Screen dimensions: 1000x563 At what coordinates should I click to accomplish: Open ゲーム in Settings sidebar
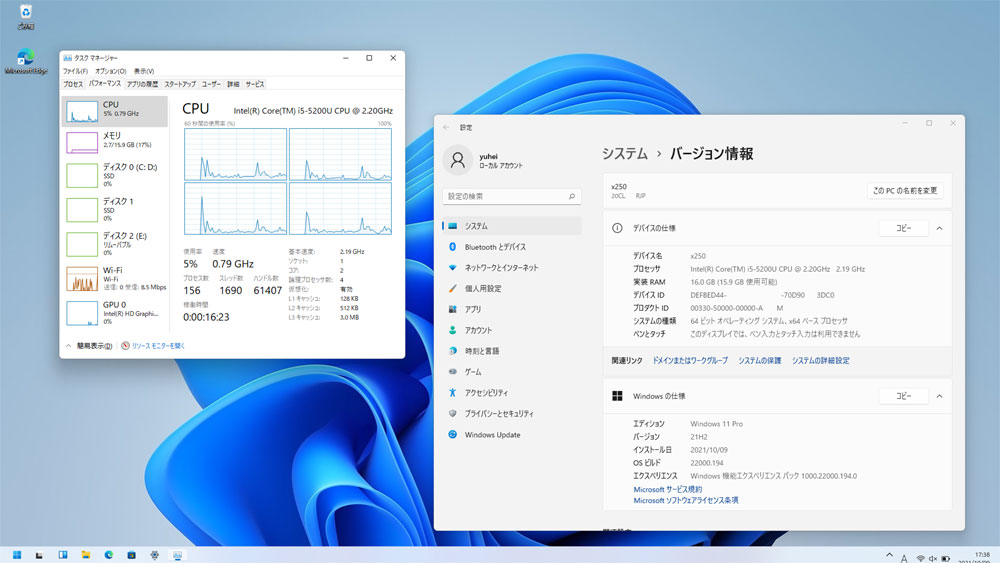511,372
